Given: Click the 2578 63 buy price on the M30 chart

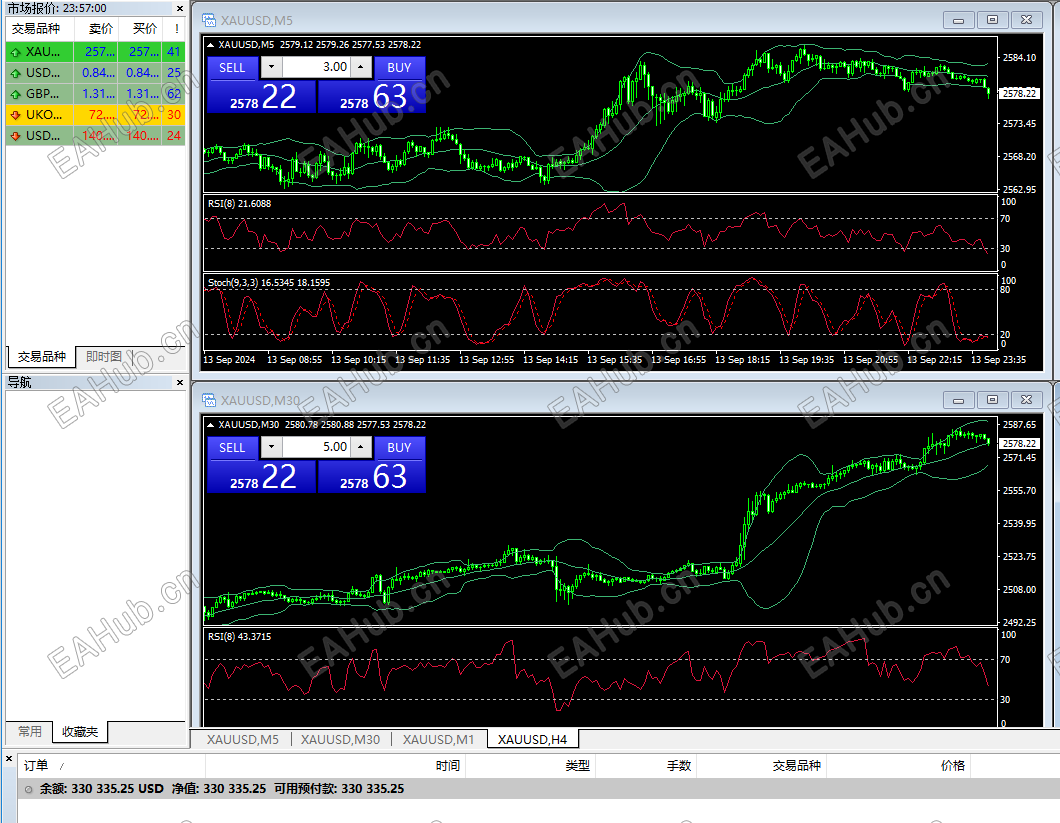Looking at the screenshot, I should pos(372,477).
